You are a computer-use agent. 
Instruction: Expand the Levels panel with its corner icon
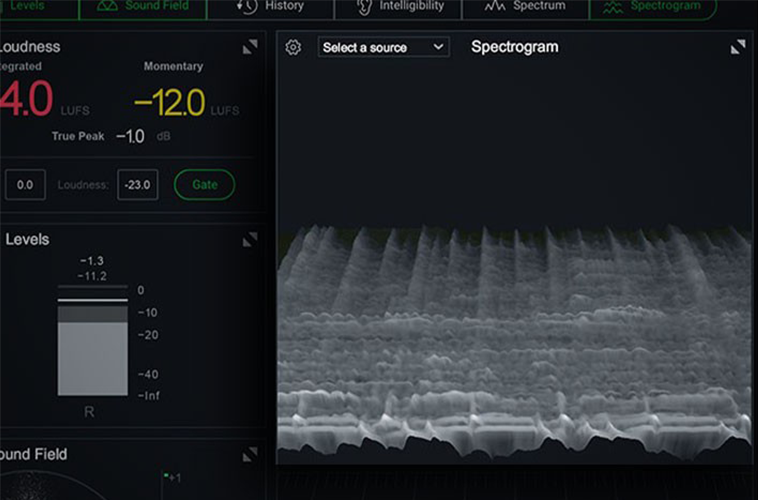(250, 239)
